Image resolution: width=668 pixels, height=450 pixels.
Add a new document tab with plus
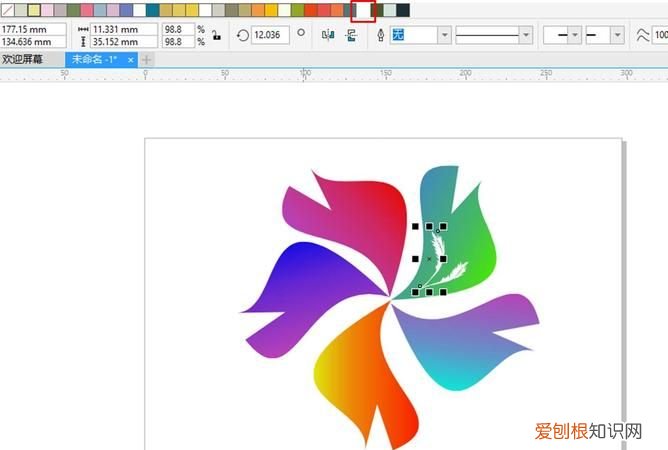(x=147, y=60)
